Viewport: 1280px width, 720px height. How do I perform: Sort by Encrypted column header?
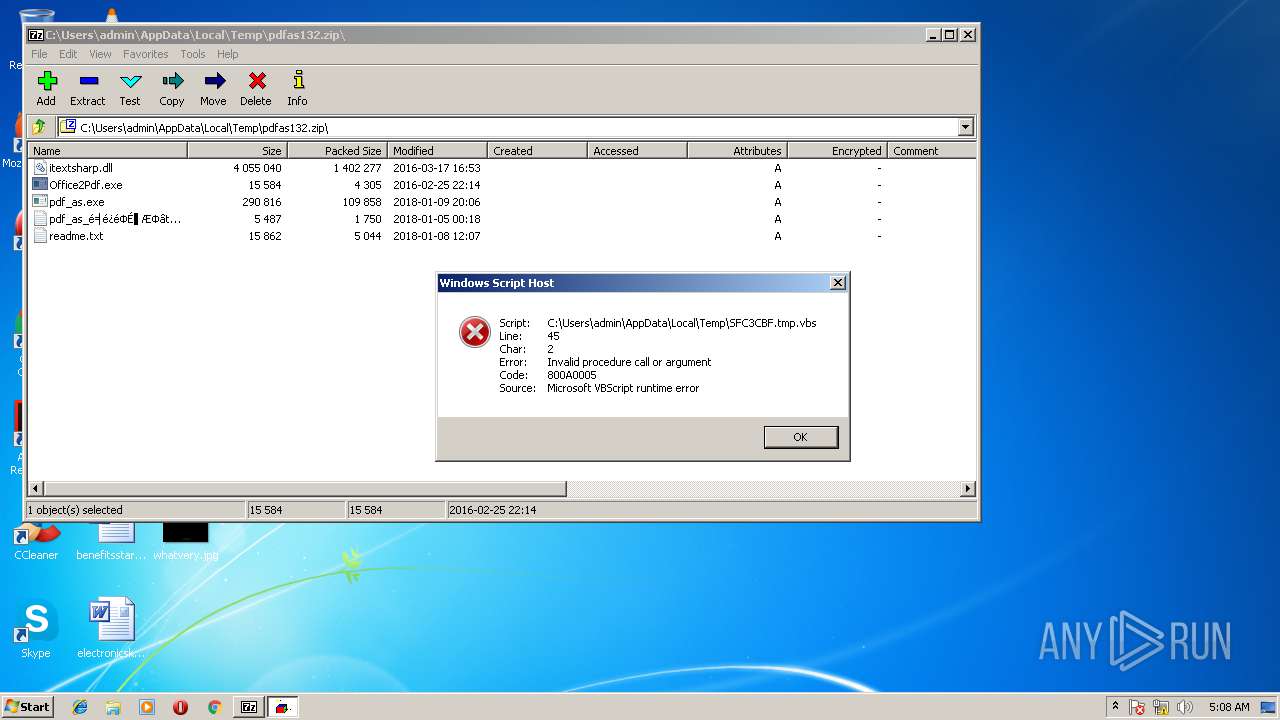(x=838, y=151)
